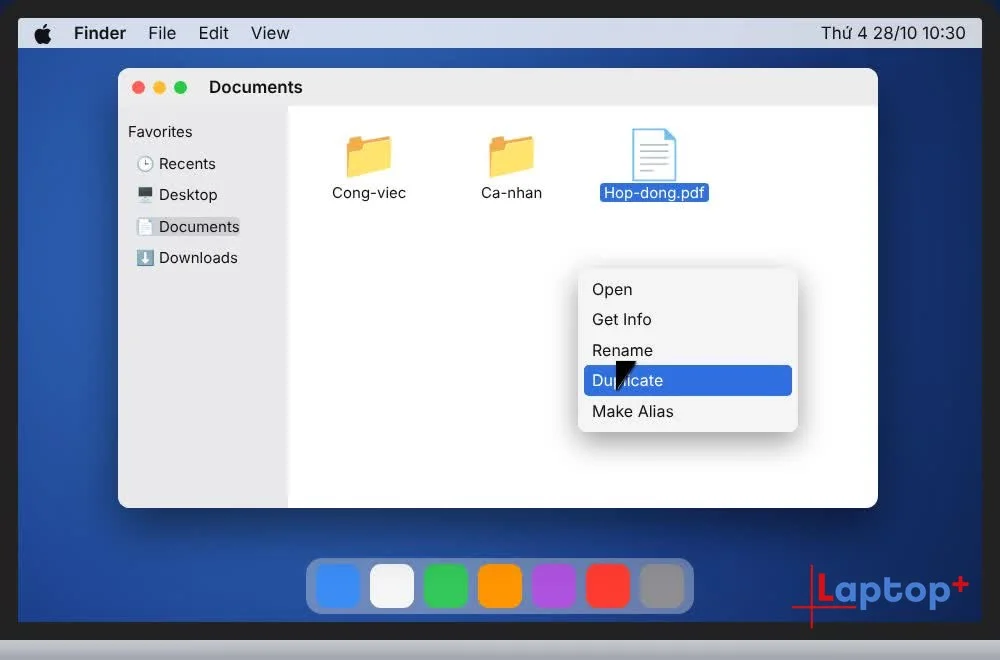Open the Edit menu in menu bar
The width and height of the screenshot is (1000, 660).
tap(213, 33)
